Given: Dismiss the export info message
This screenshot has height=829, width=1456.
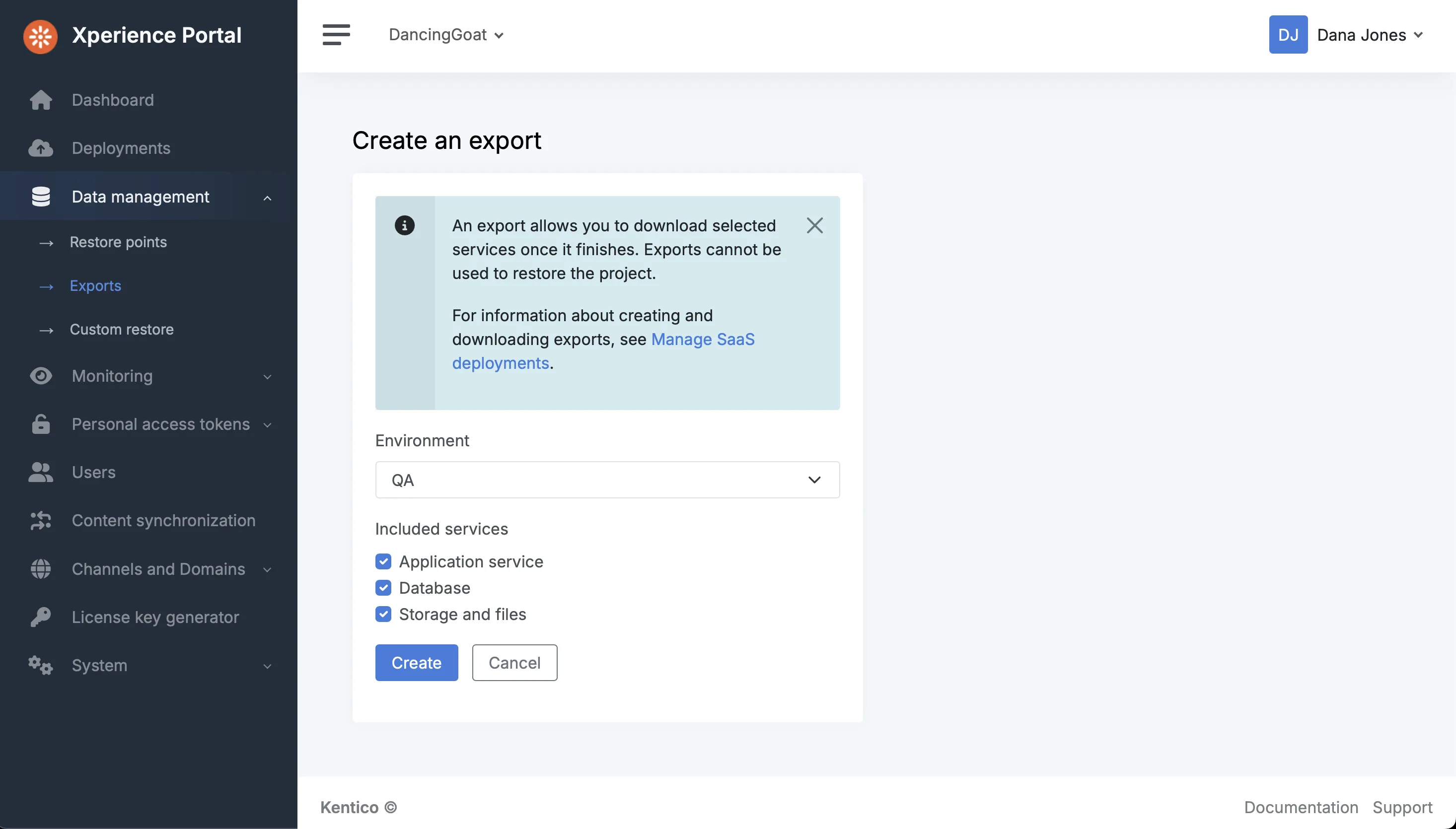Looking at the screenshot, I should click(x=814, y=225).
